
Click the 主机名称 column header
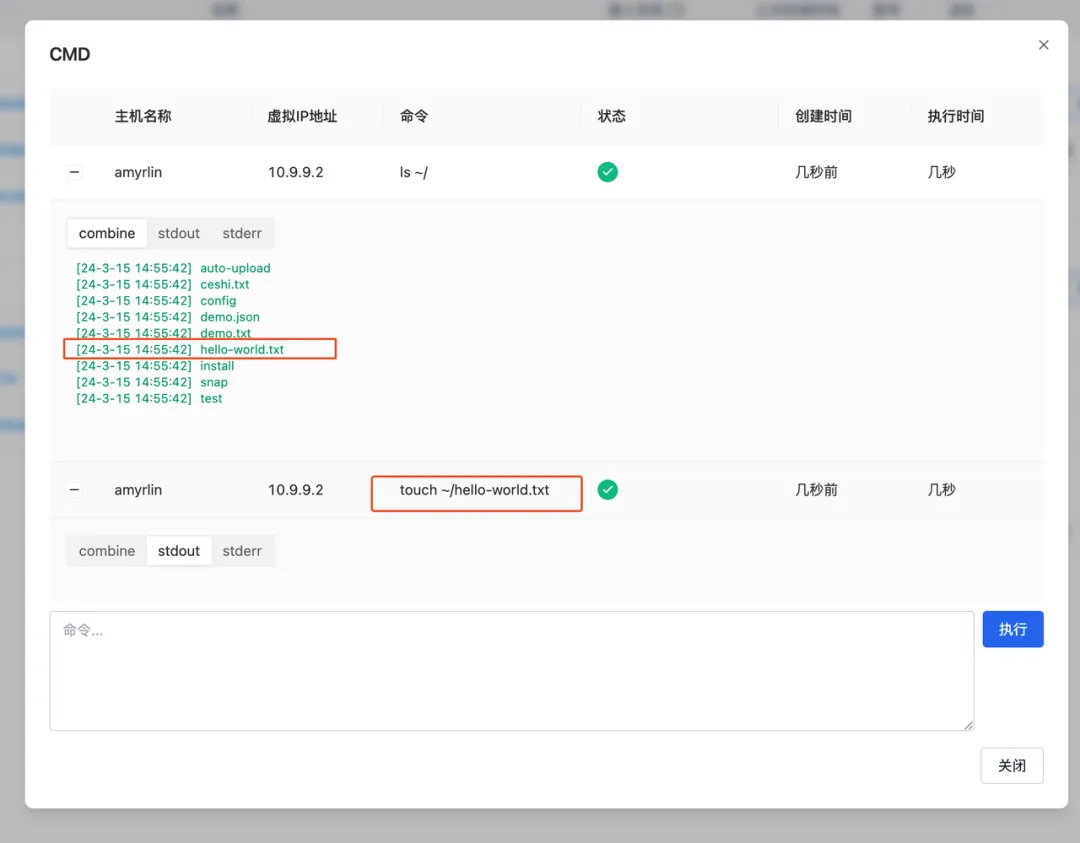click(143, 116)
